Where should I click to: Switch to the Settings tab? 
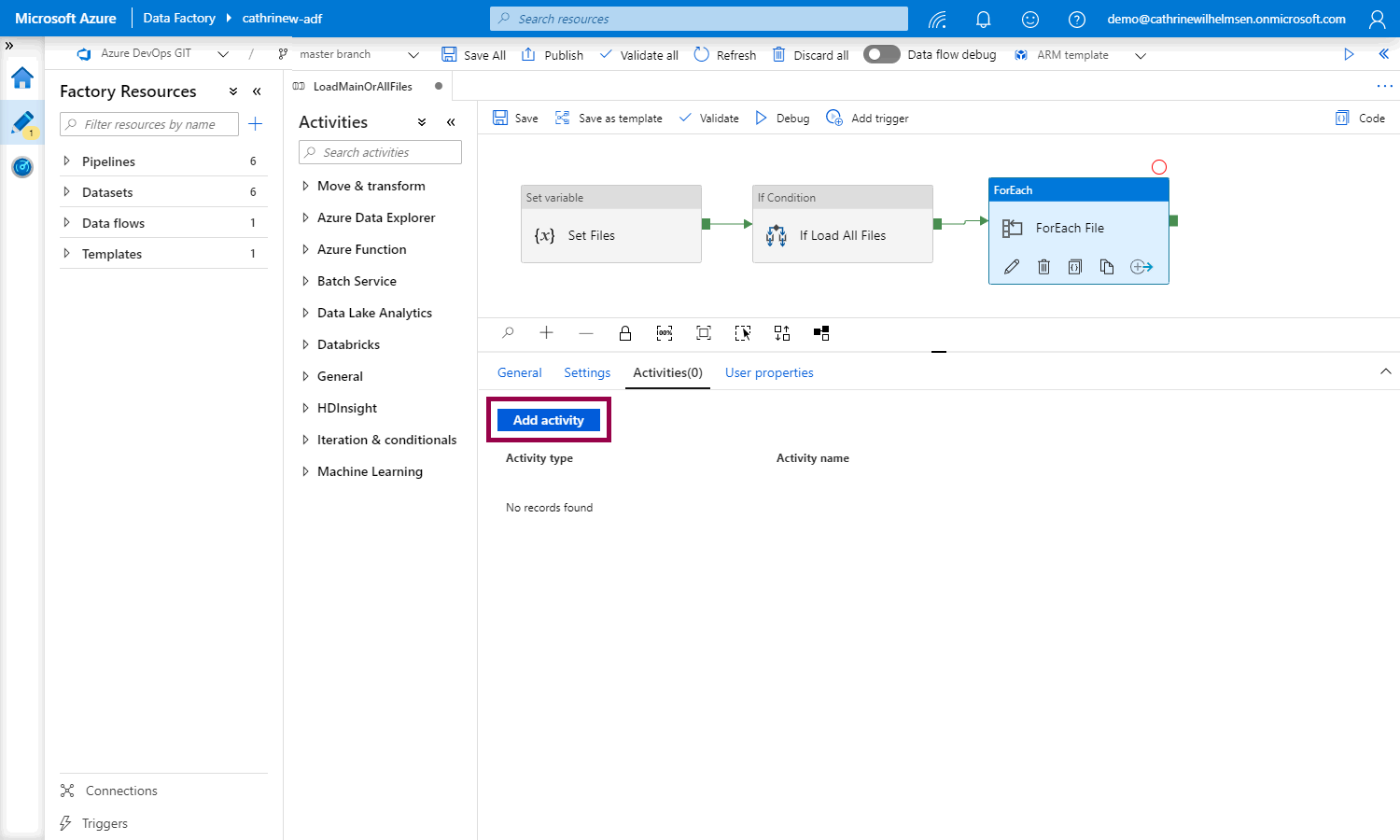coord(586,372)
